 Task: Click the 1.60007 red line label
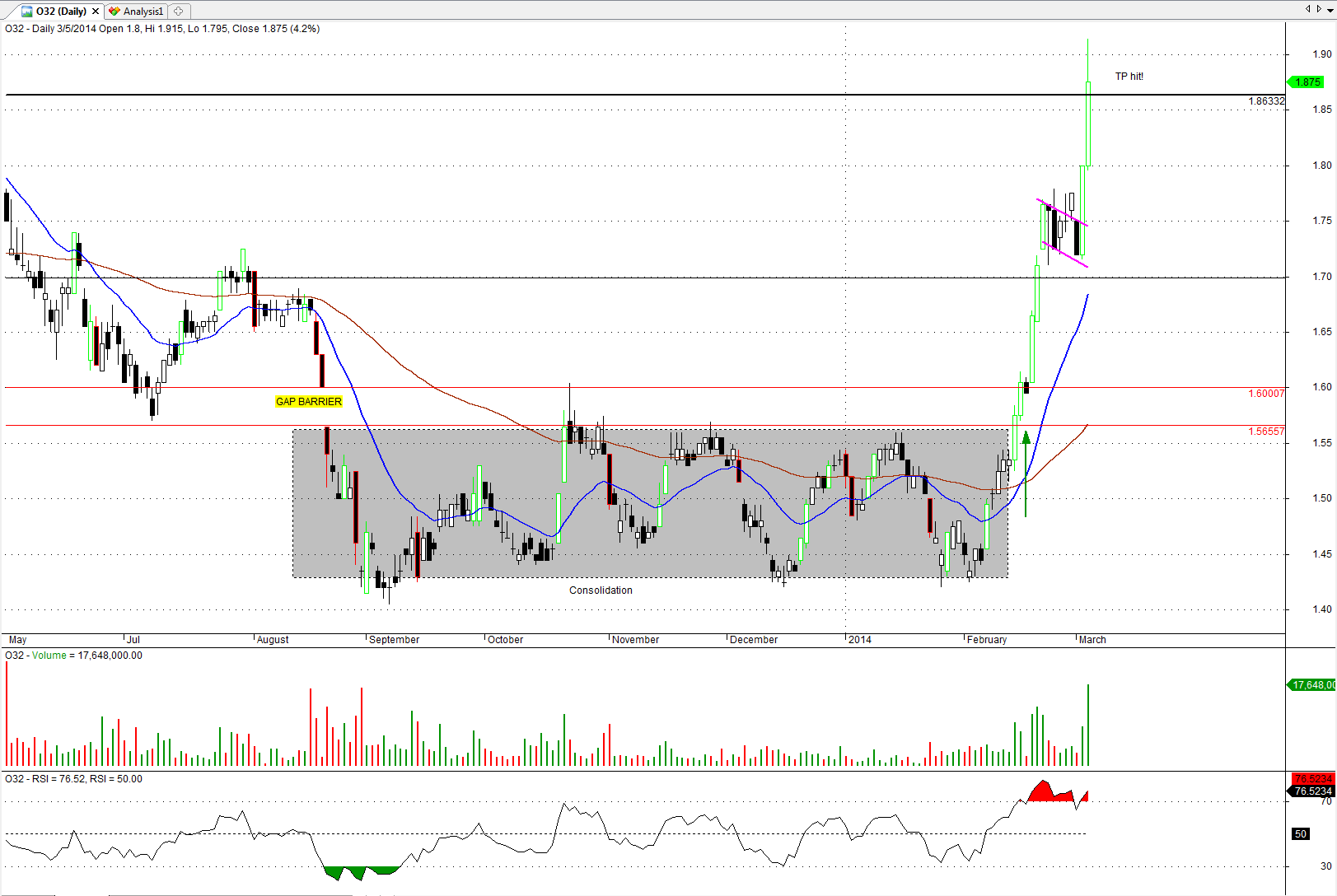[x=1265, y=394]
